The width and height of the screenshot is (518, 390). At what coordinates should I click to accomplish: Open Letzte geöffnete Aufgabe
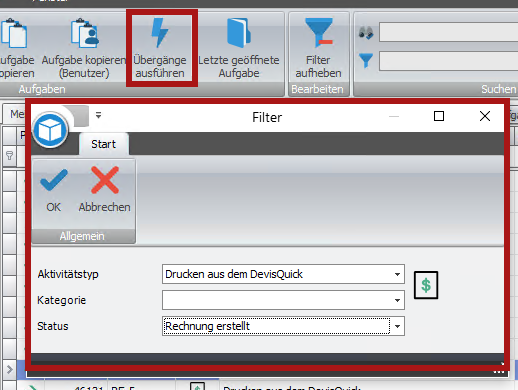coord(239,49)
